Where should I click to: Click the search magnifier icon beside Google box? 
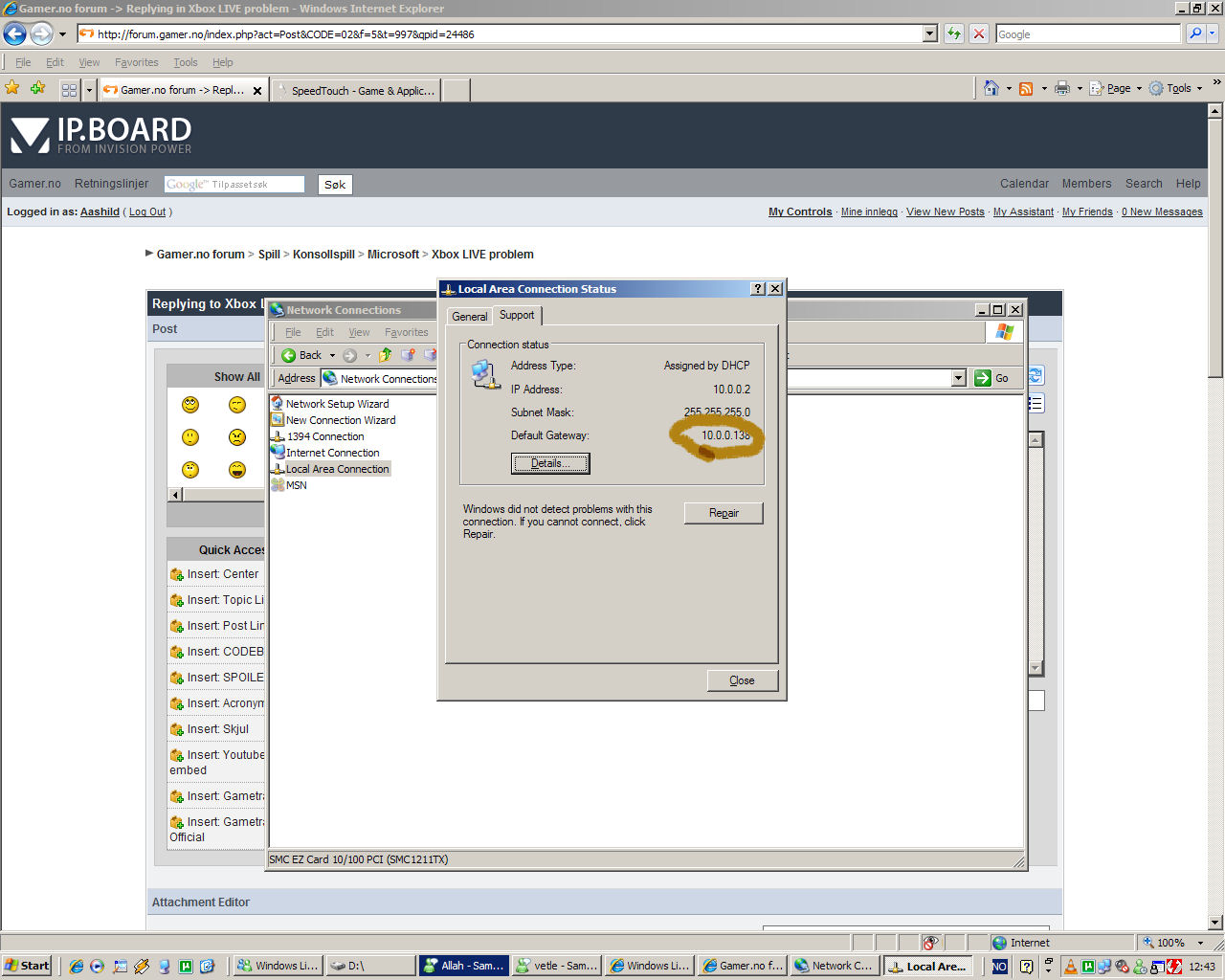(1195, 33)
